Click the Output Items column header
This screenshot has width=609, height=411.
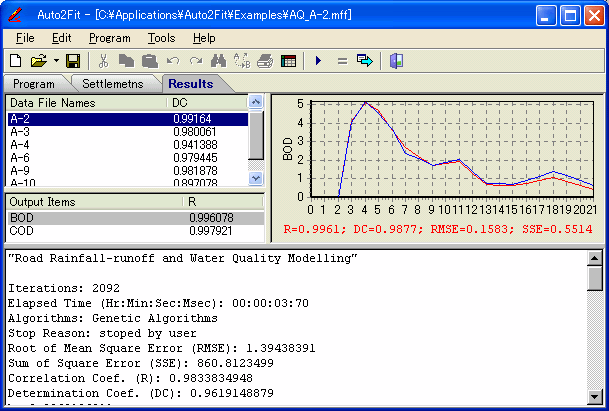tap(95, 202)
